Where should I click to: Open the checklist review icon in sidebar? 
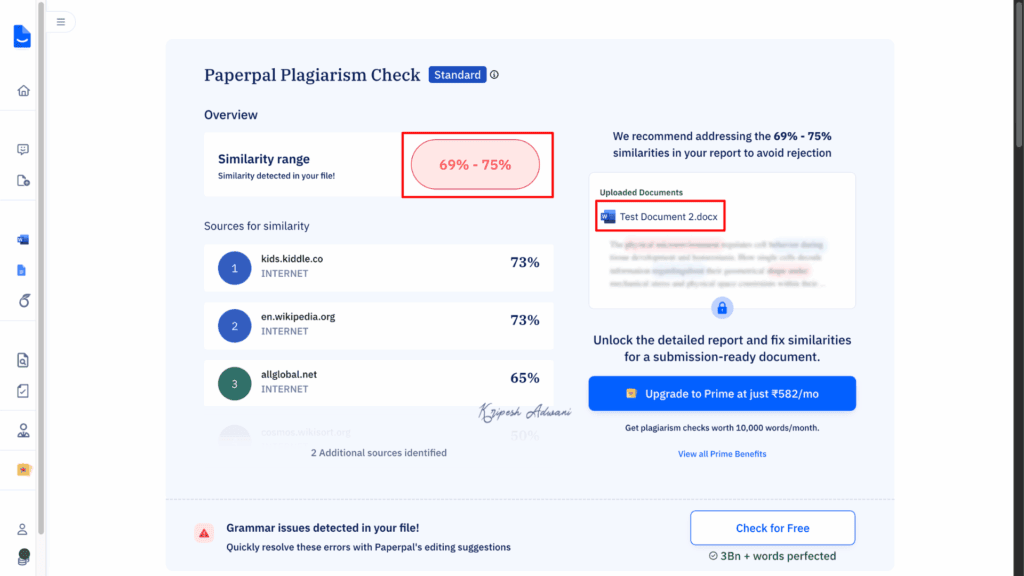pyautogui.click(x=22, y=391)
